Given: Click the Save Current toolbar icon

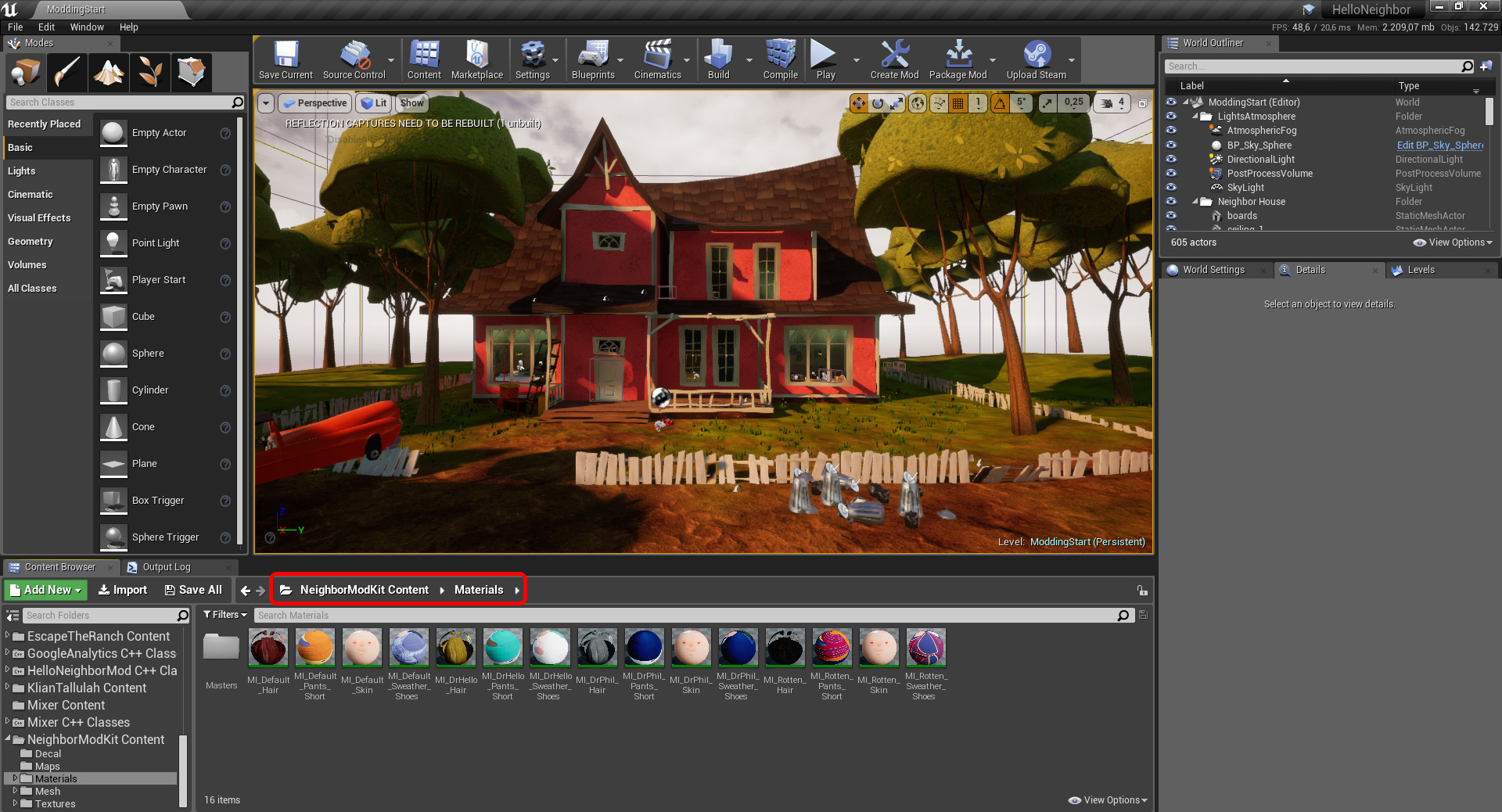Looking at the screenshot, I should [286, 59].
